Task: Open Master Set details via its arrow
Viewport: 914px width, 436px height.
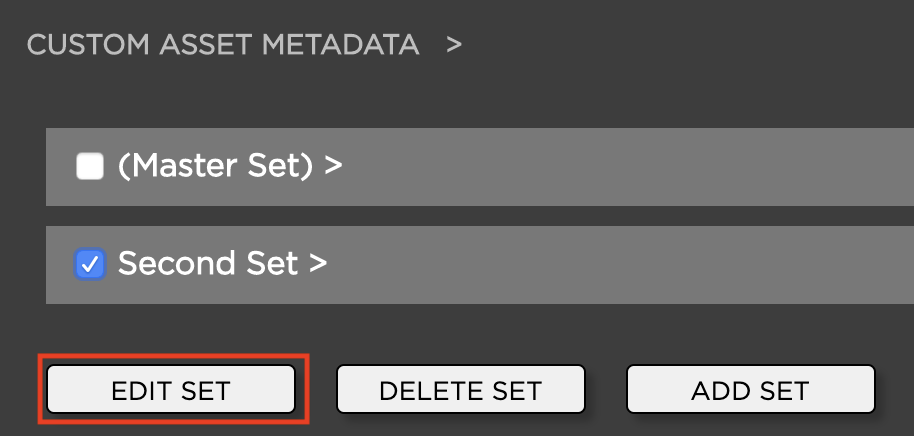Action: point(333,166)
